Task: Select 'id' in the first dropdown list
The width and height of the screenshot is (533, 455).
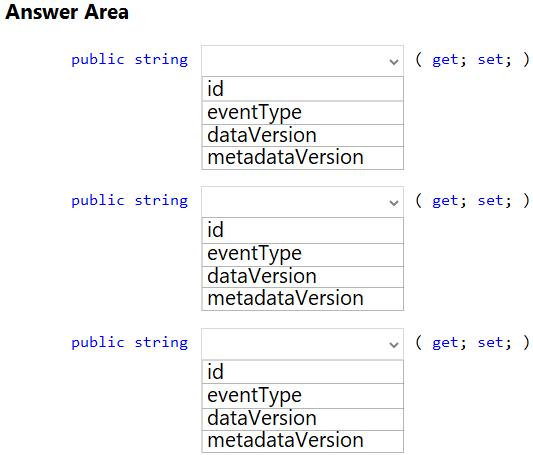Action: click(x=303, y=89)
